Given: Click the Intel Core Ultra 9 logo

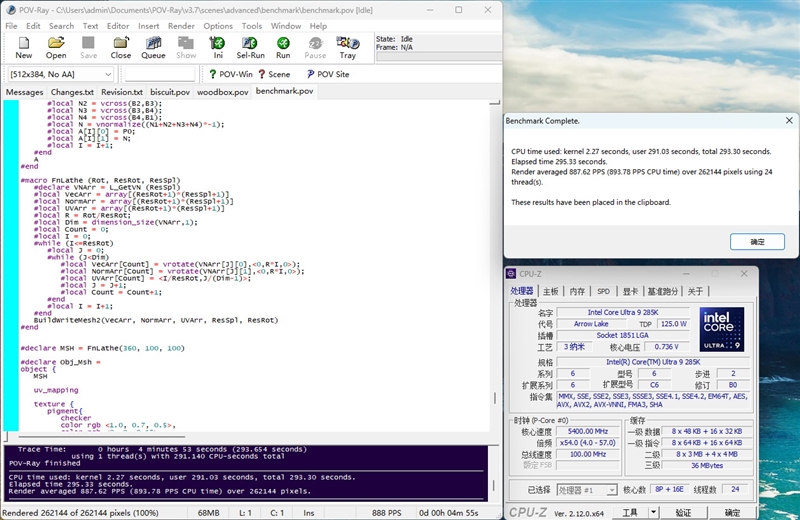Looking at the screenshot, I should tap(721, 329).
